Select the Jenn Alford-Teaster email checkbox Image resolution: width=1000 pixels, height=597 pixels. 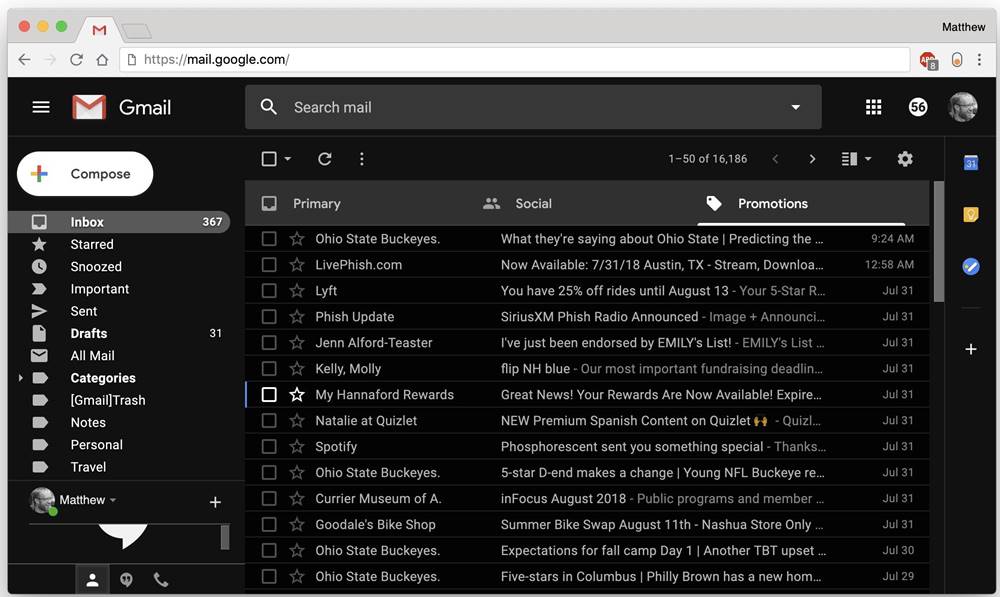click(269, 343)
